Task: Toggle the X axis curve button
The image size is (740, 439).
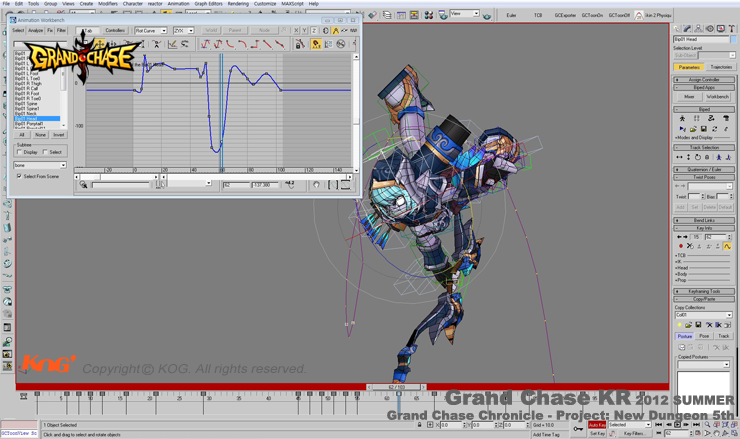Action: coord(297,31)
